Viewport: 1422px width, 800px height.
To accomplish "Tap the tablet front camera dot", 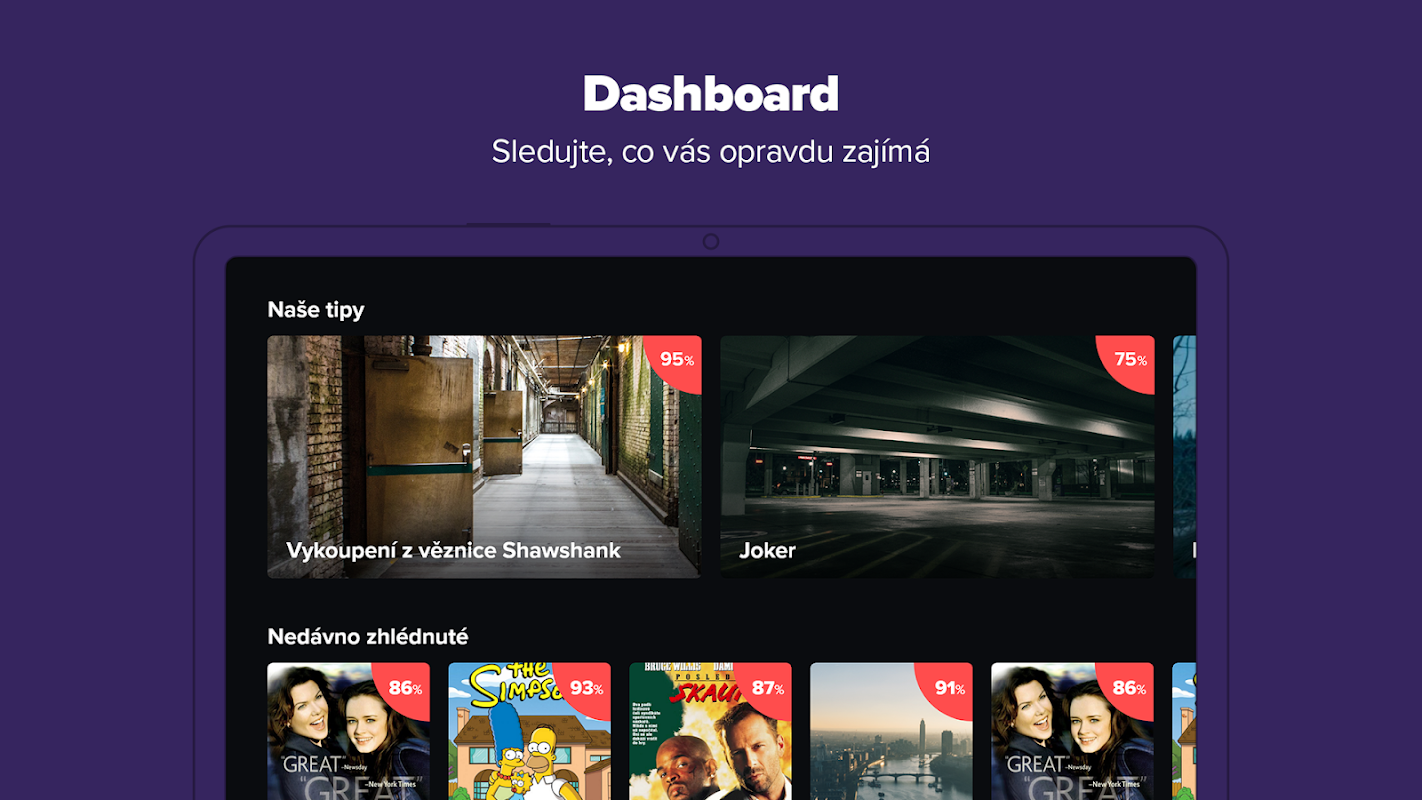I will click(711, 241).
